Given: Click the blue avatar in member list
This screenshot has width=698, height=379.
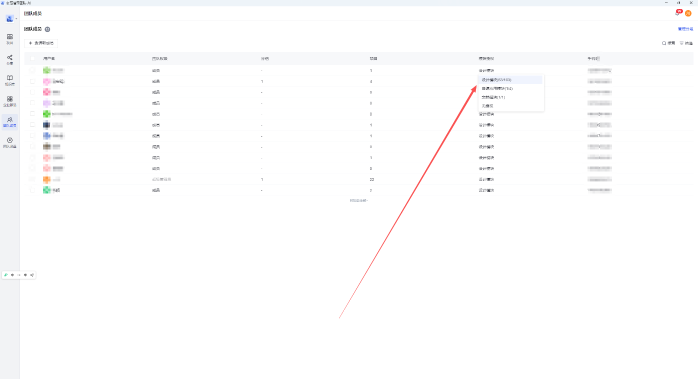Looking at the screenshot, I should [46, 136].
